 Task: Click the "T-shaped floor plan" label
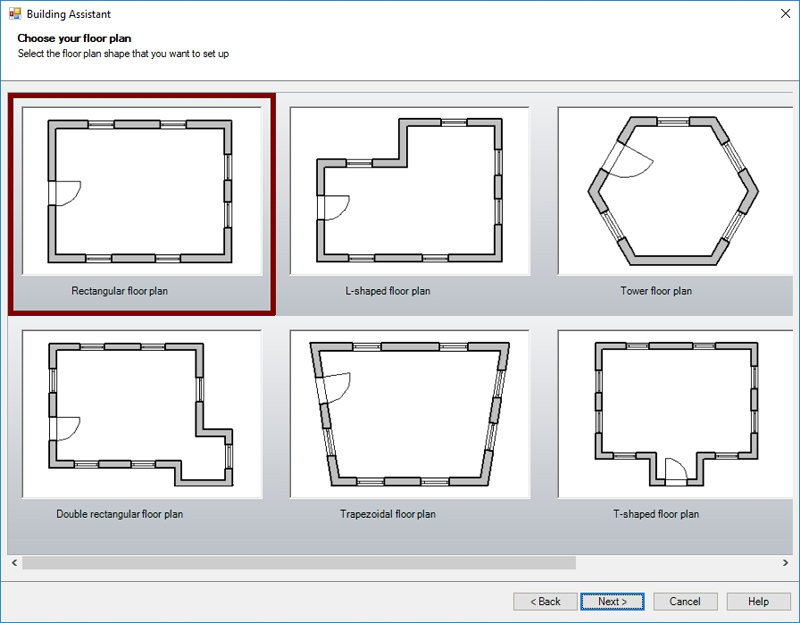pyautogui.click(x=655, y=515)
